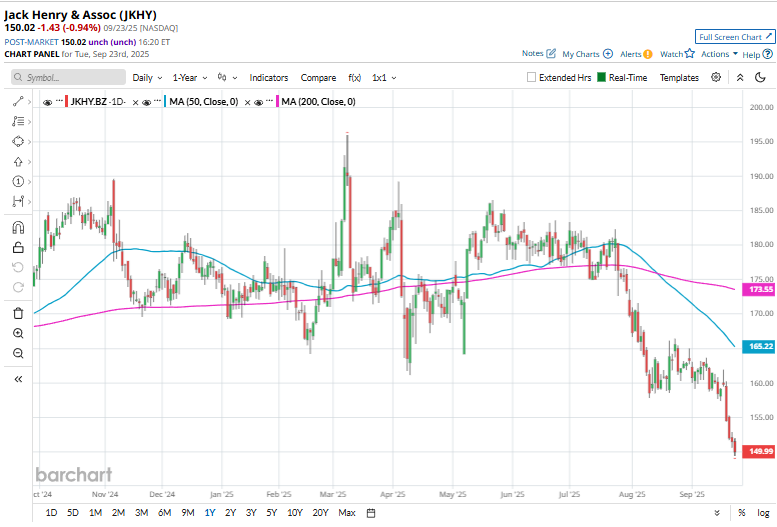Open more options for MA 200
777x527 pixels.
pyautogui.click(x=270, y=101)
